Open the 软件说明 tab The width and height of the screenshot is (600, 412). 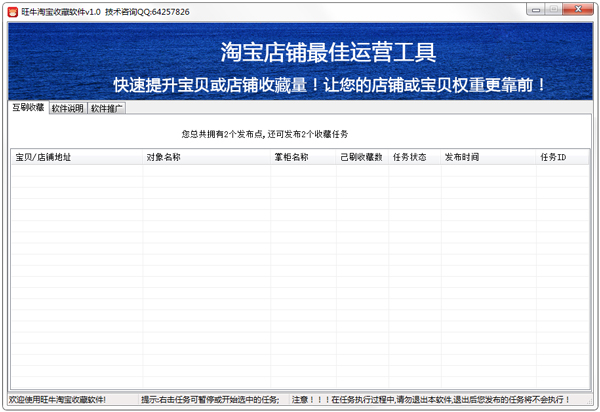(x=68, y=108)
